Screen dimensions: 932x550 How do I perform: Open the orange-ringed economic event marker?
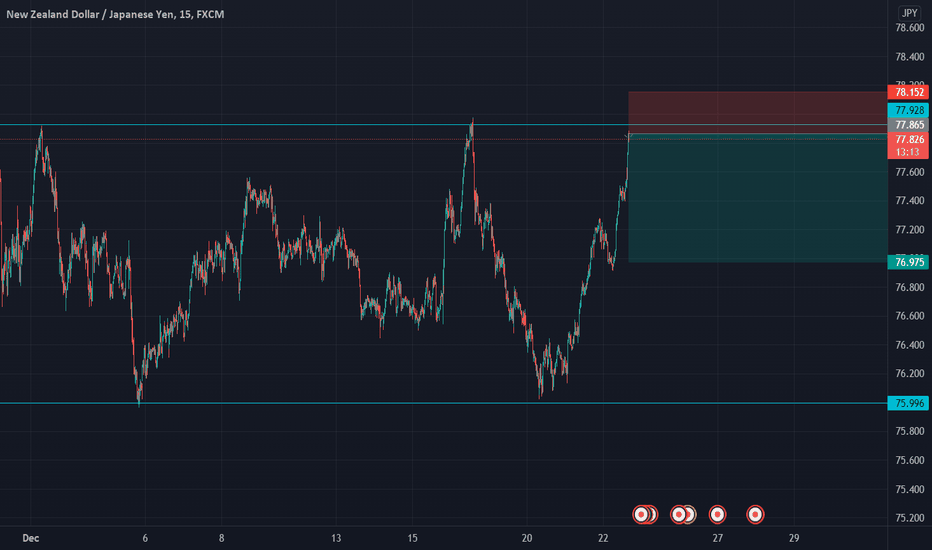(689, 514)
